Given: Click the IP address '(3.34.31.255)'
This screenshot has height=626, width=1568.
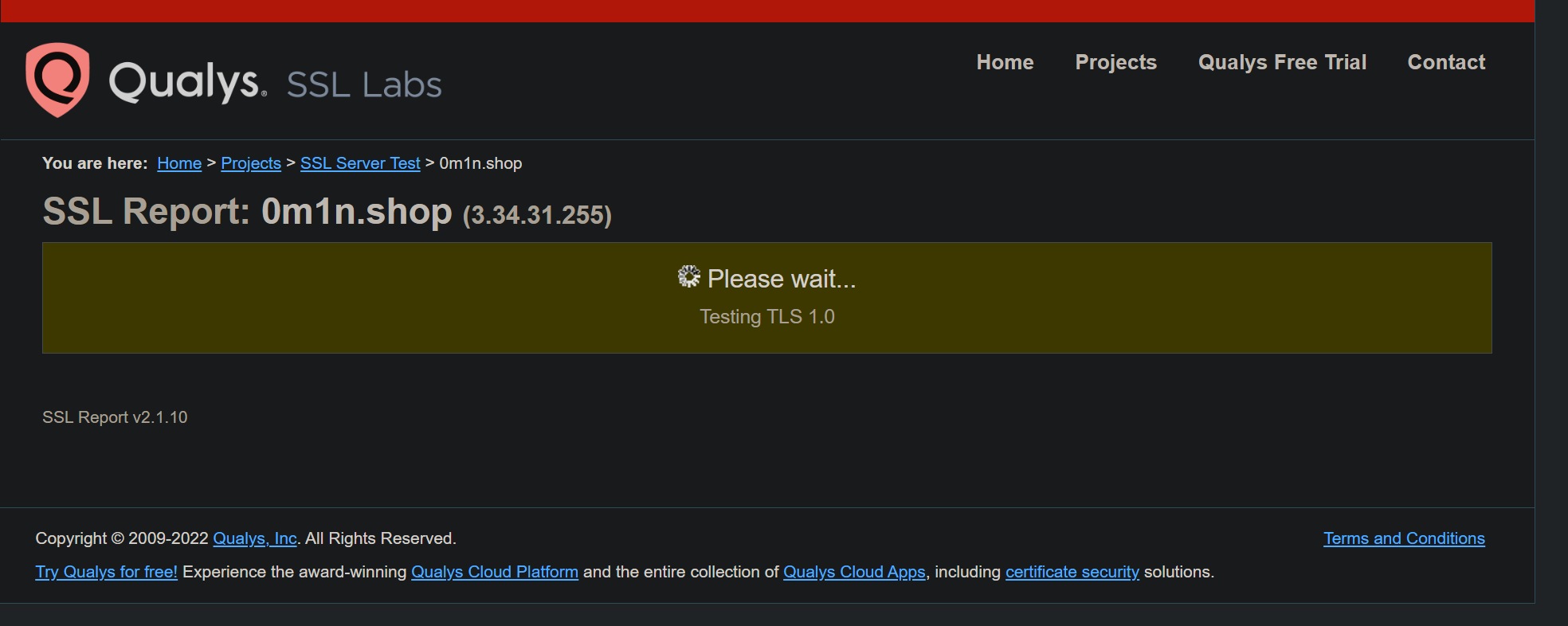Looking at the screenshot, I should [x=537, y=215].
